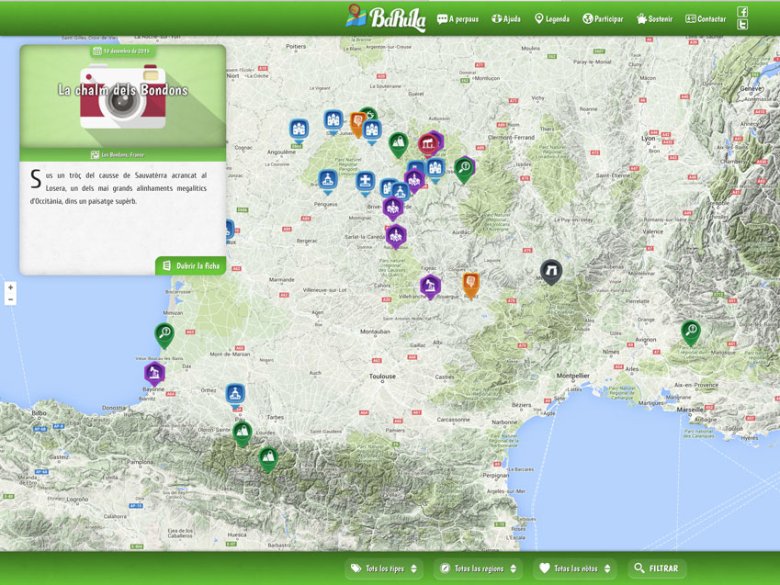Click the camera photo thumbnail
Viewport: 780px width, 585px height.
(x=123, y=98)
